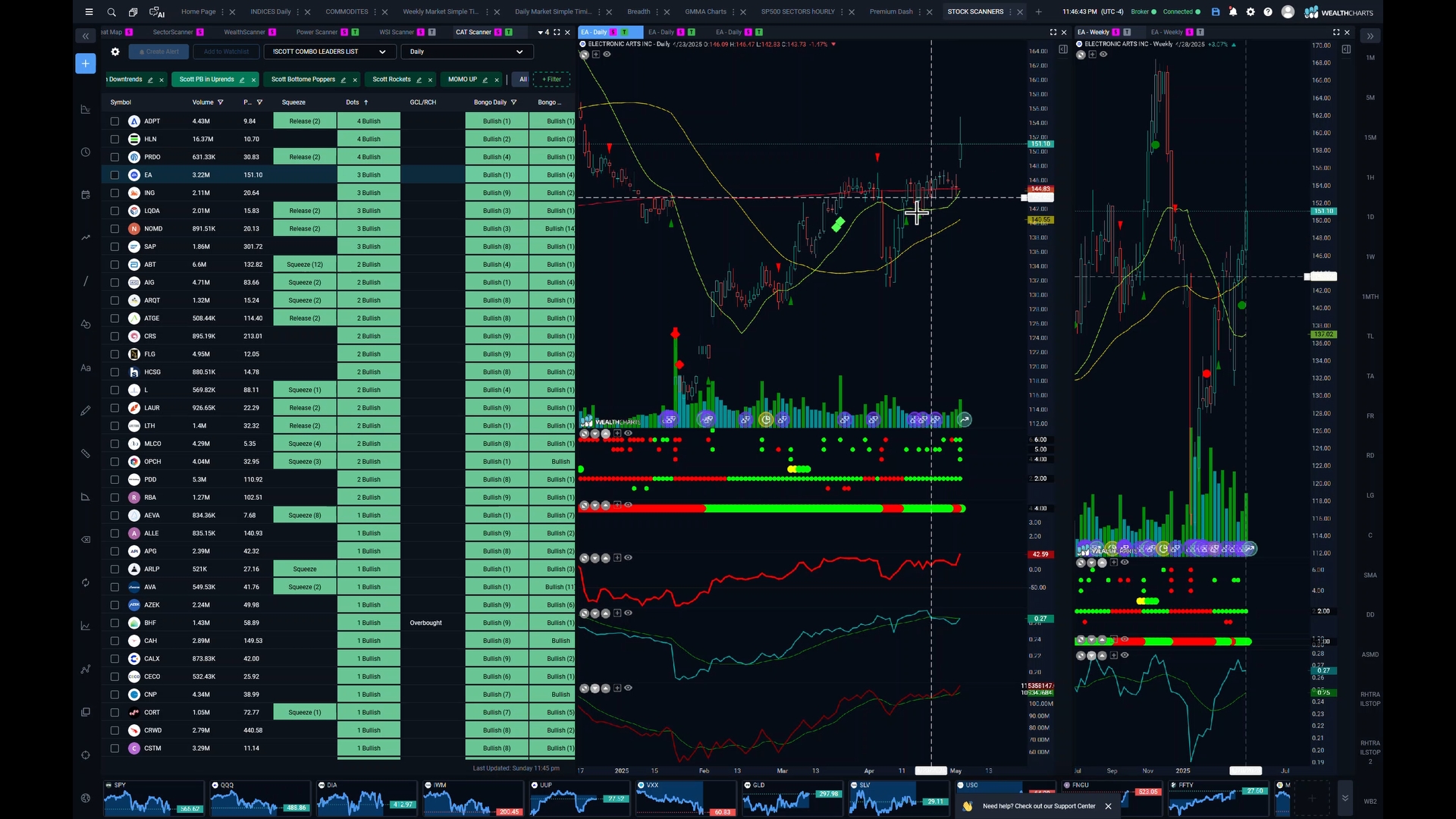Open the scanner tabs overflow dropdown showing 4
Viewport: 1456px width, 819px height.
544,33
